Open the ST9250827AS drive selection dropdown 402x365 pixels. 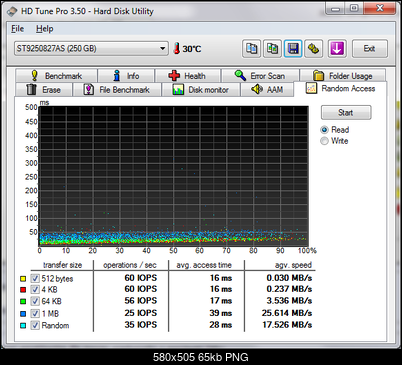[91, 49]
